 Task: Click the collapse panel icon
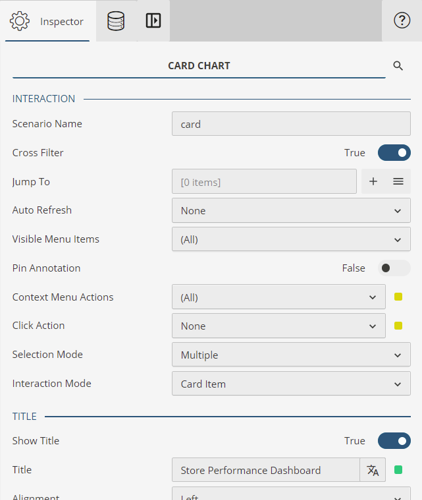pyautogui.click(x=153, y=21)
